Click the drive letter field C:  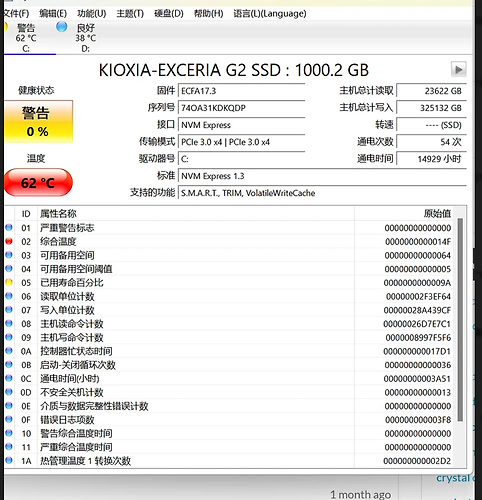tap(242, 159)
